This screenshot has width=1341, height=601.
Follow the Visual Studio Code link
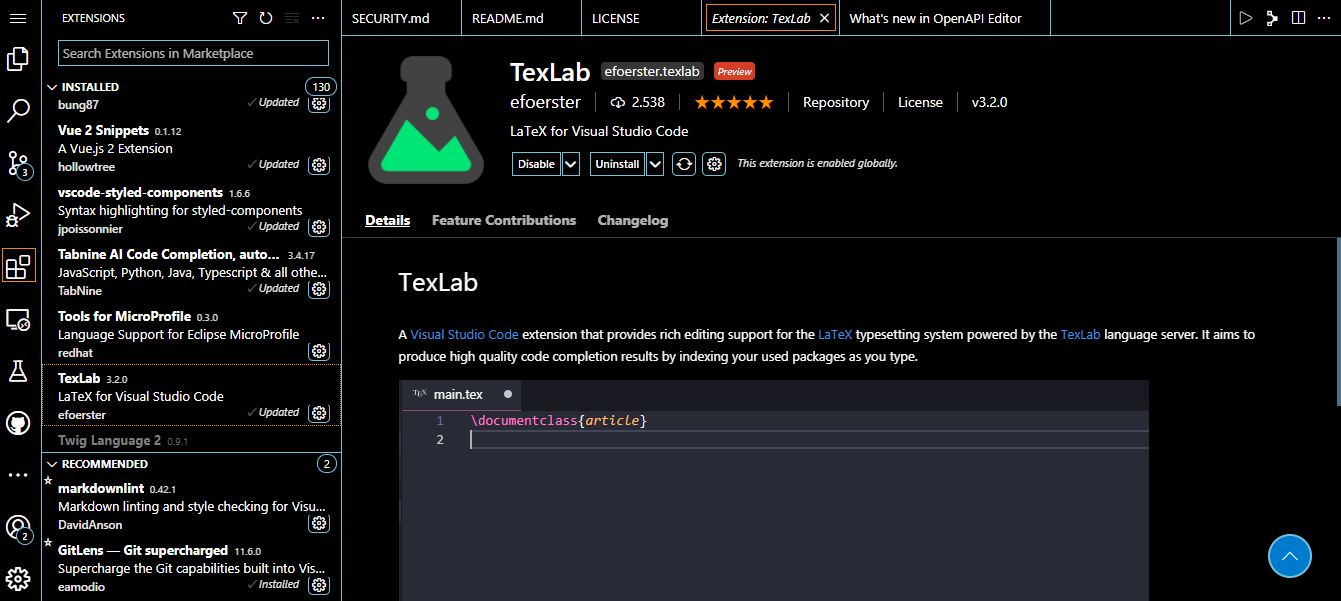464,334
